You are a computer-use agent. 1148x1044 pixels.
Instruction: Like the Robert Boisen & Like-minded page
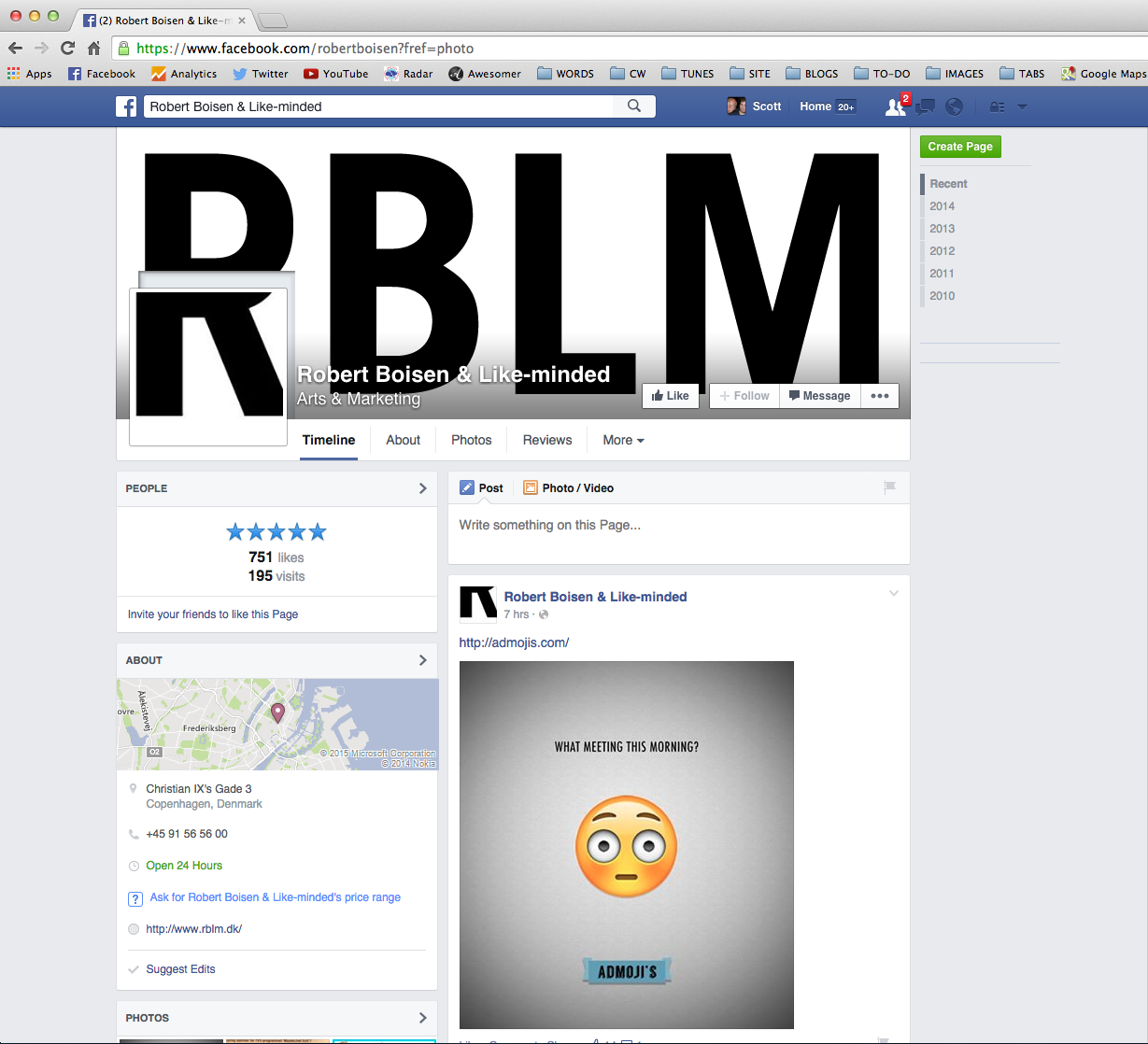click(671, 396)
